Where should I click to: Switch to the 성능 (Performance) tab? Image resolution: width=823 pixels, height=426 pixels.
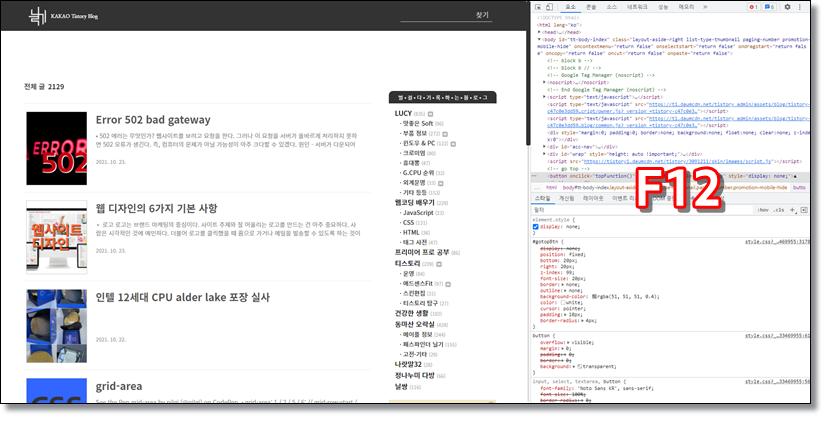point(663,7)
